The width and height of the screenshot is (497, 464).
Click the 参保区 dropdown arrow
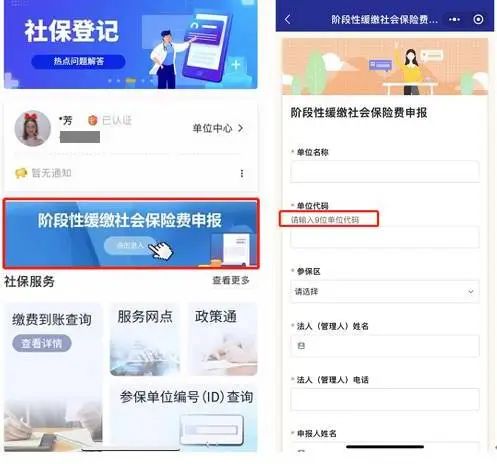tap(471, 292)
